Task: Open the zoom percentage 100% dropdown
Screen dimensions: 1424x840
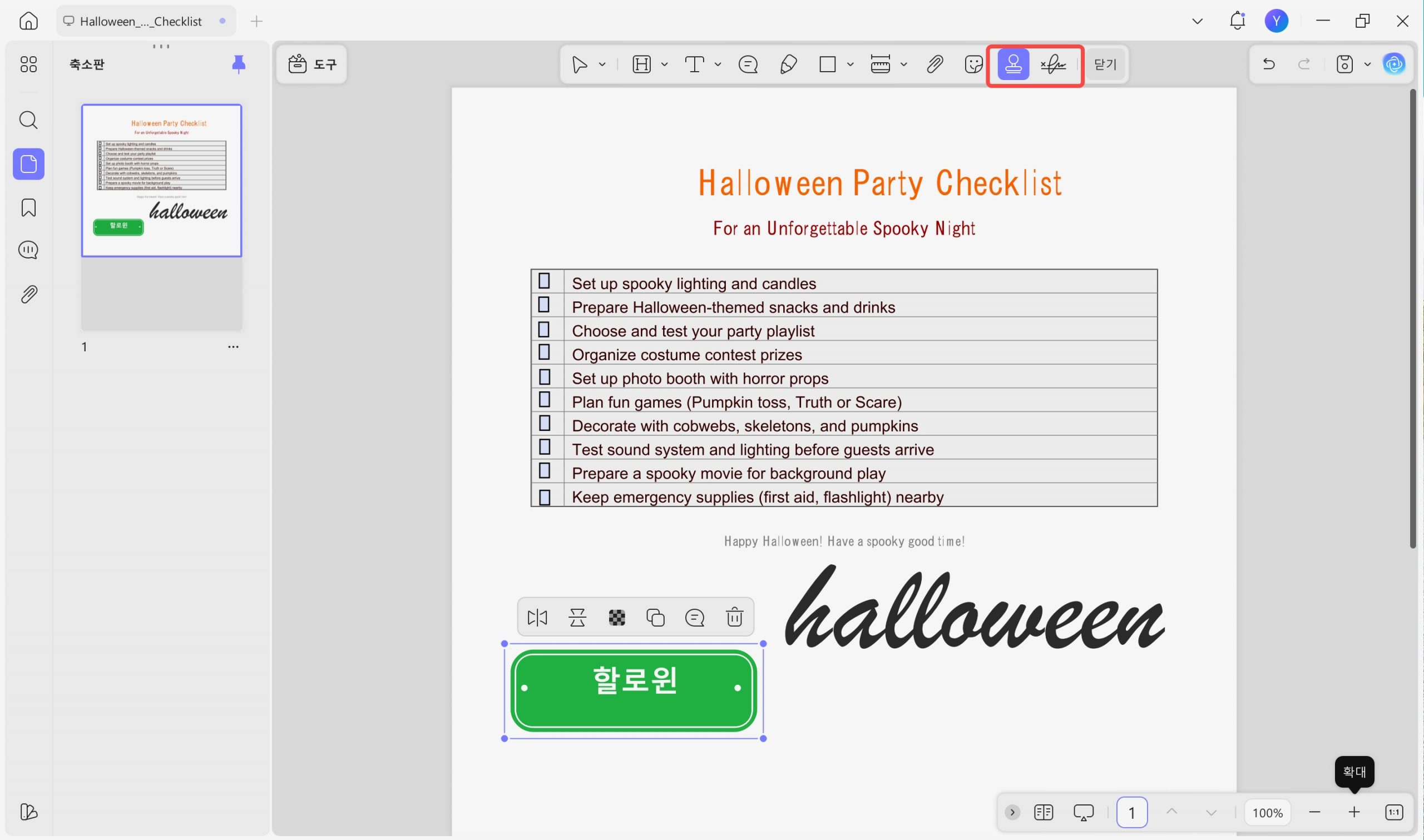Action: pyautogui.click(x=1267, y=813)
